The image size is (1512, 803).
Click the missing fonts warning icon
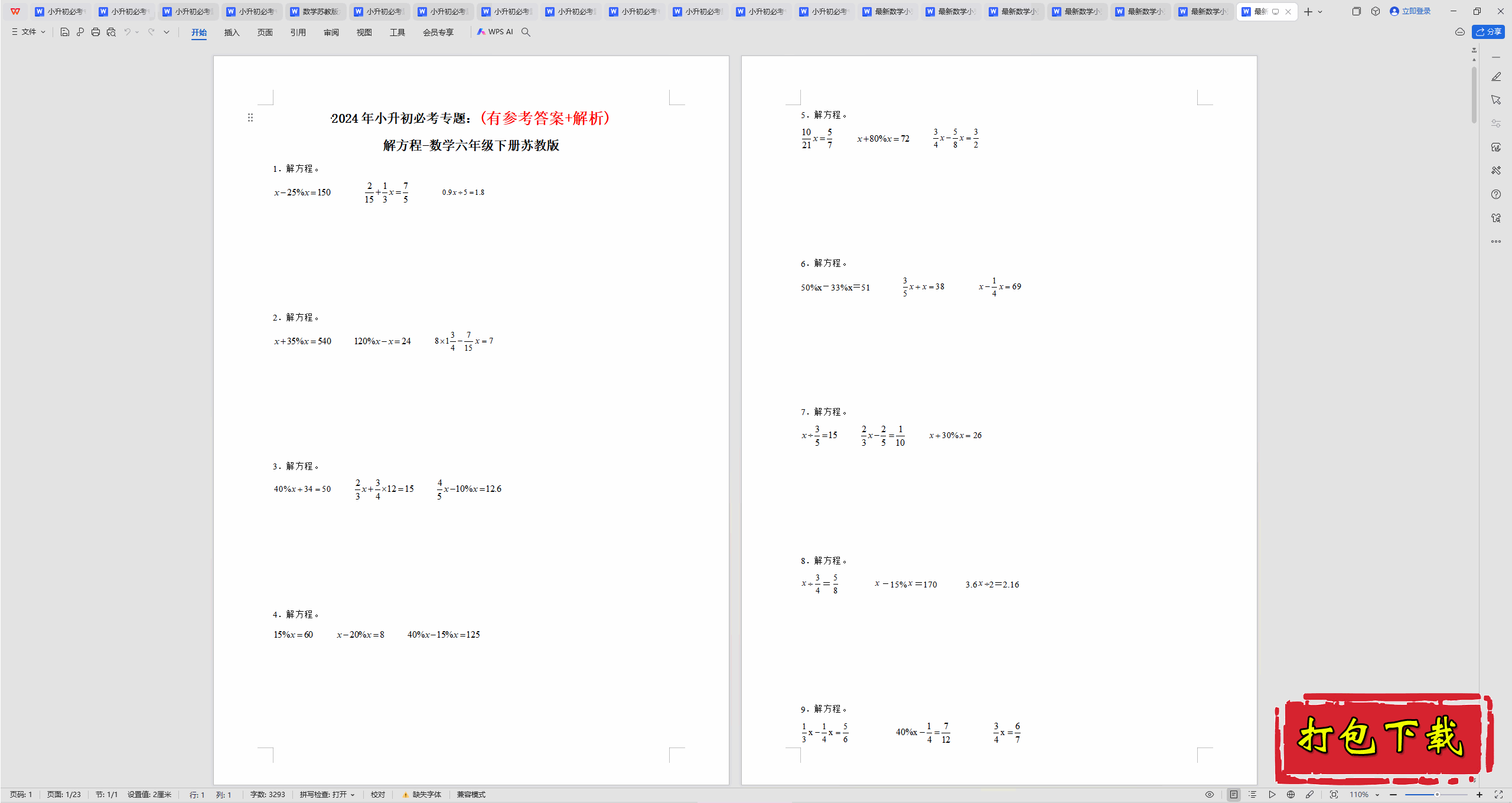point(406,795)
